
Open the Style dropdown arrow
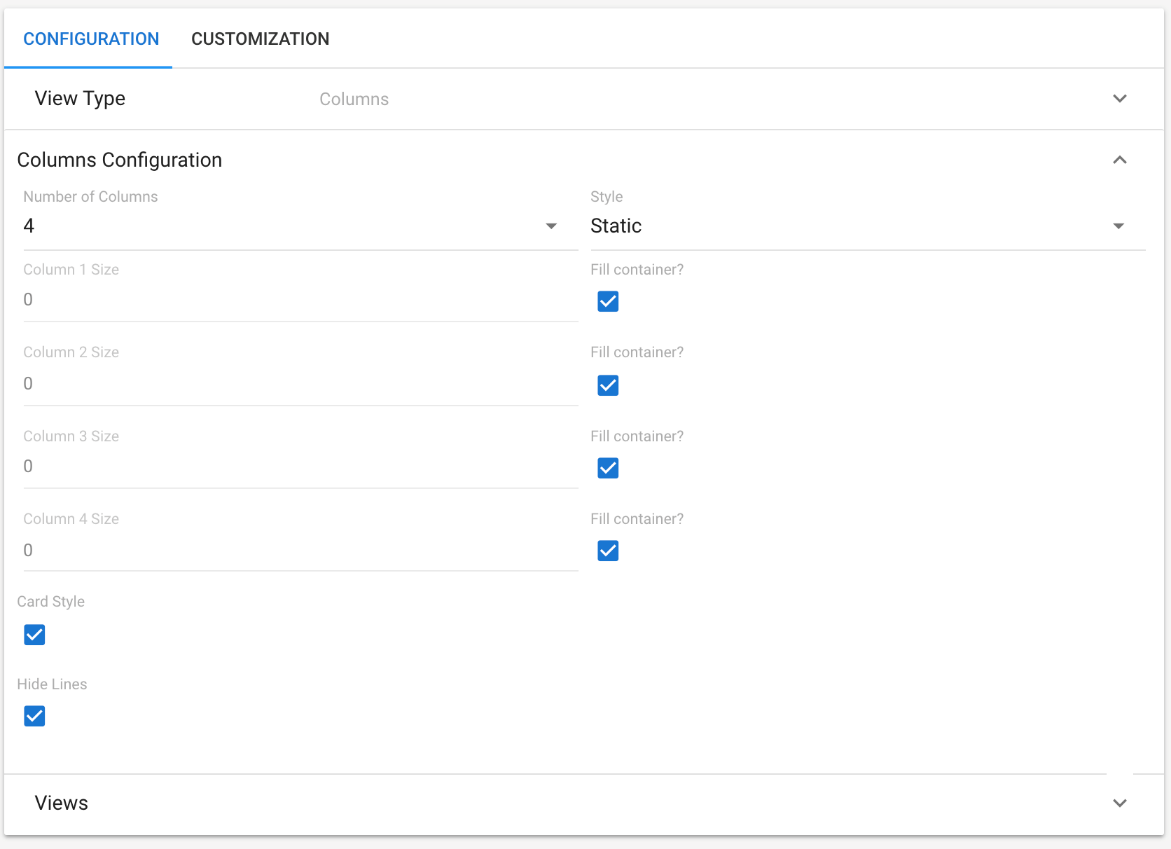coord(1118,227)
